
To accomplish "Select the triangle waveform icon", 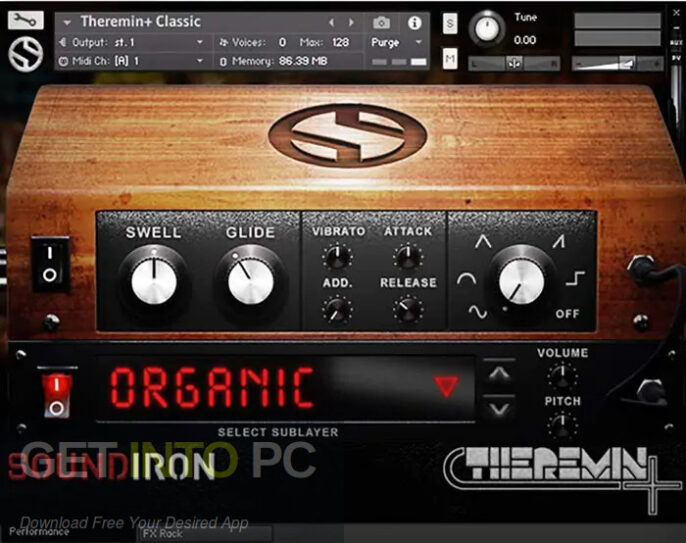I will [483, 242].
